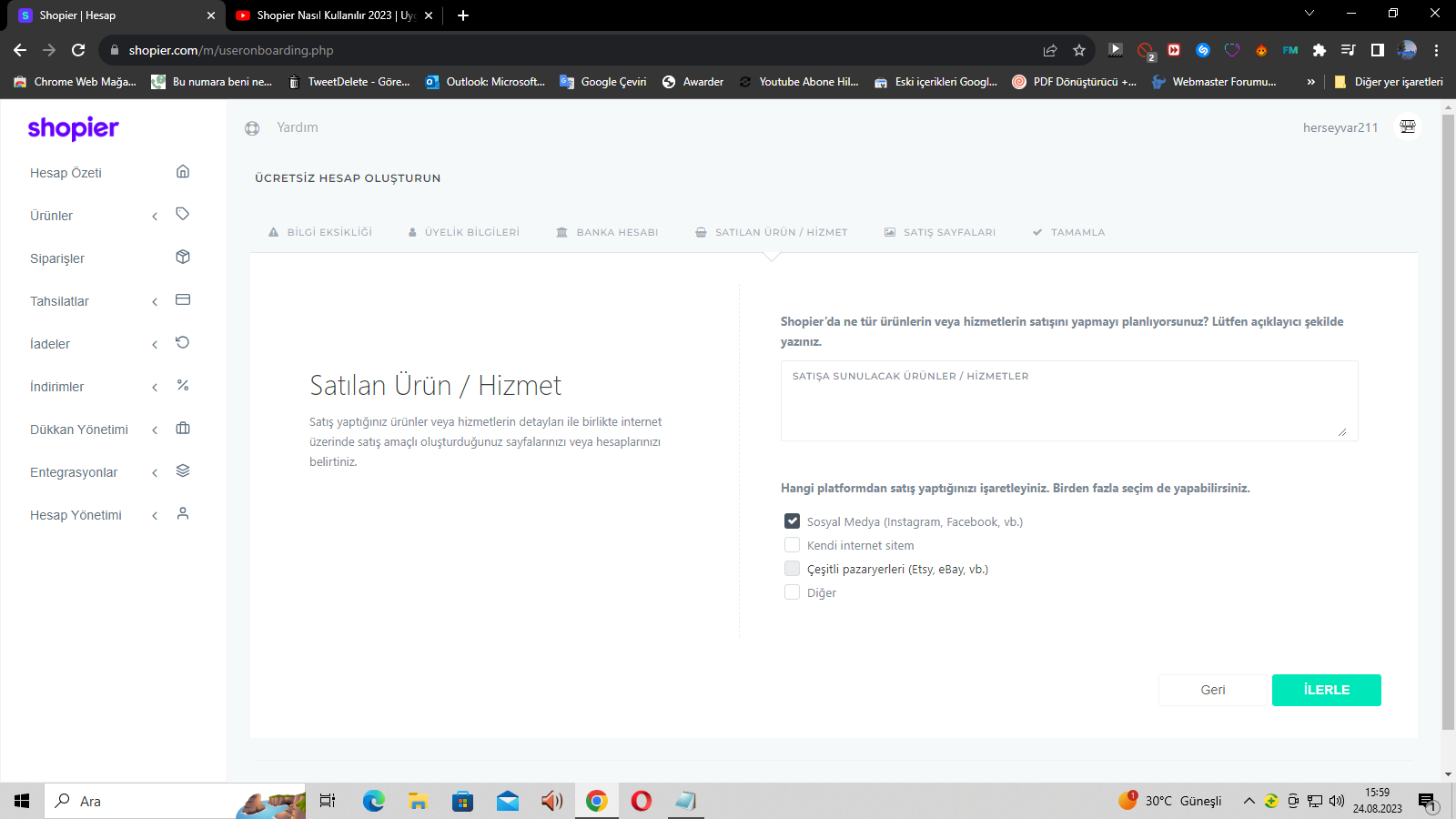Go back in the browser
This screenshot has height=819, width=1456.
pyautogui.click(x=20, y=50)
